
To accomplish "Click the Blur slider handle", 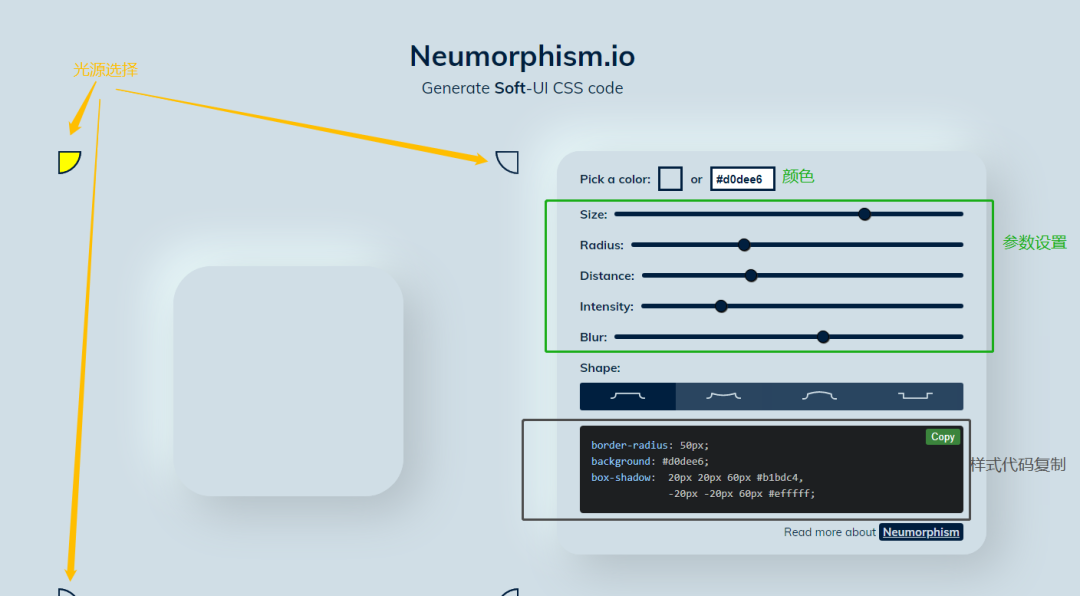I will click(823, 337).
